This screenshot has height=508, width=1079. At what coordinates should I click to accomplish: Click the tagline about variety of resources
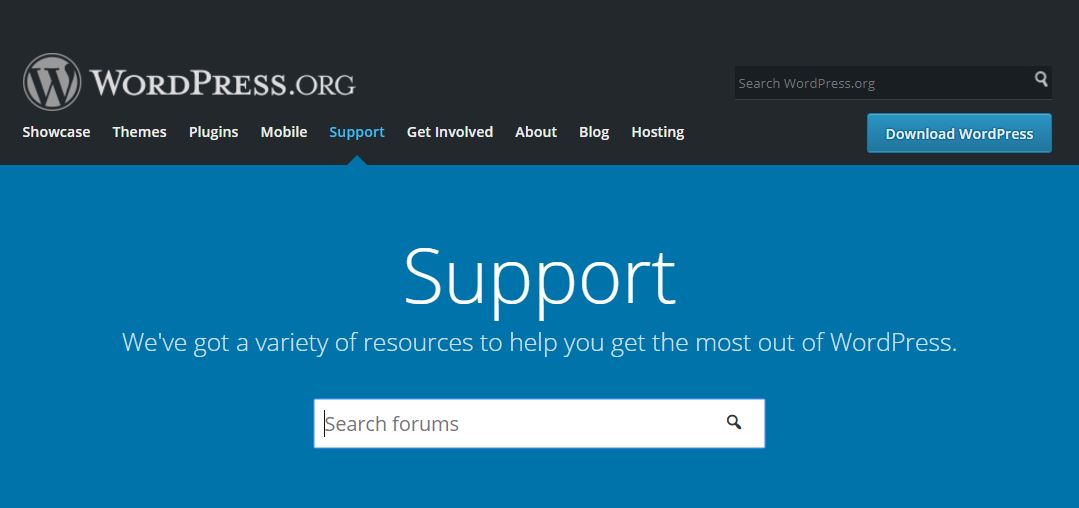click(540, 342)
